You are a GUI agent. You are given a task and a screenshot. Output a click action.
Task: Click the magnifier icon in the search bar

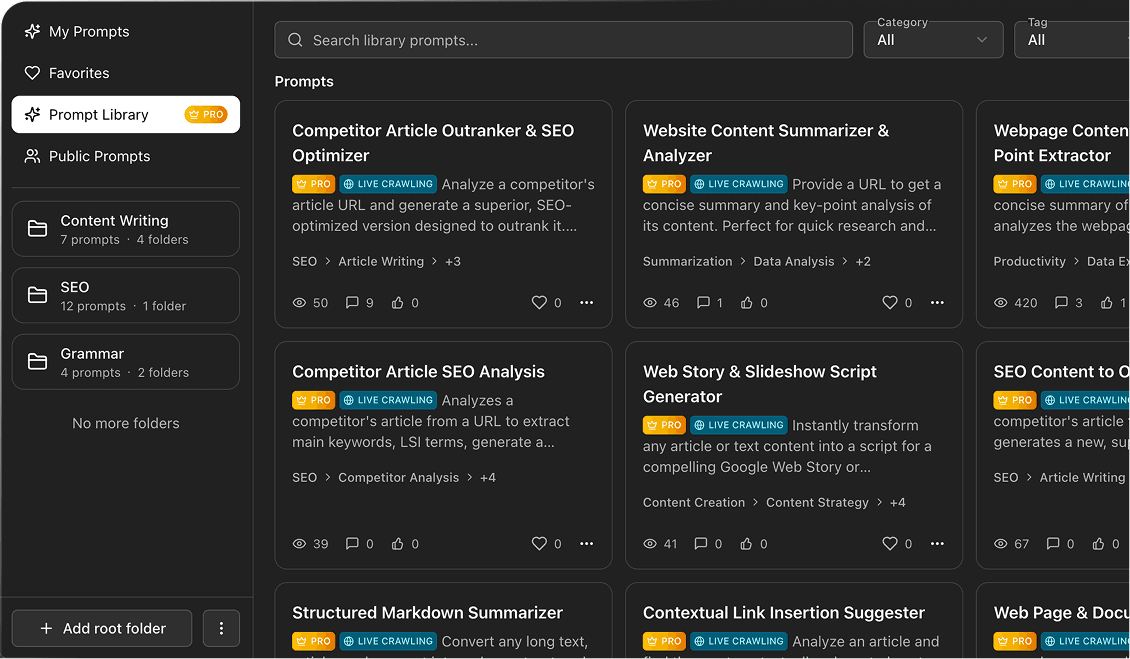coord(295,40)
